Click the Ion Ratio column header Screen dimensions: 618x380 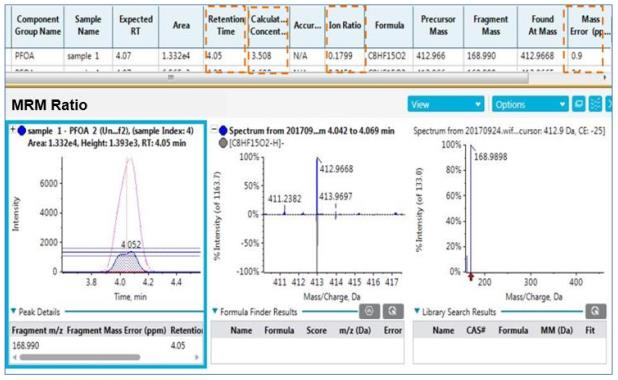point(345,25)
